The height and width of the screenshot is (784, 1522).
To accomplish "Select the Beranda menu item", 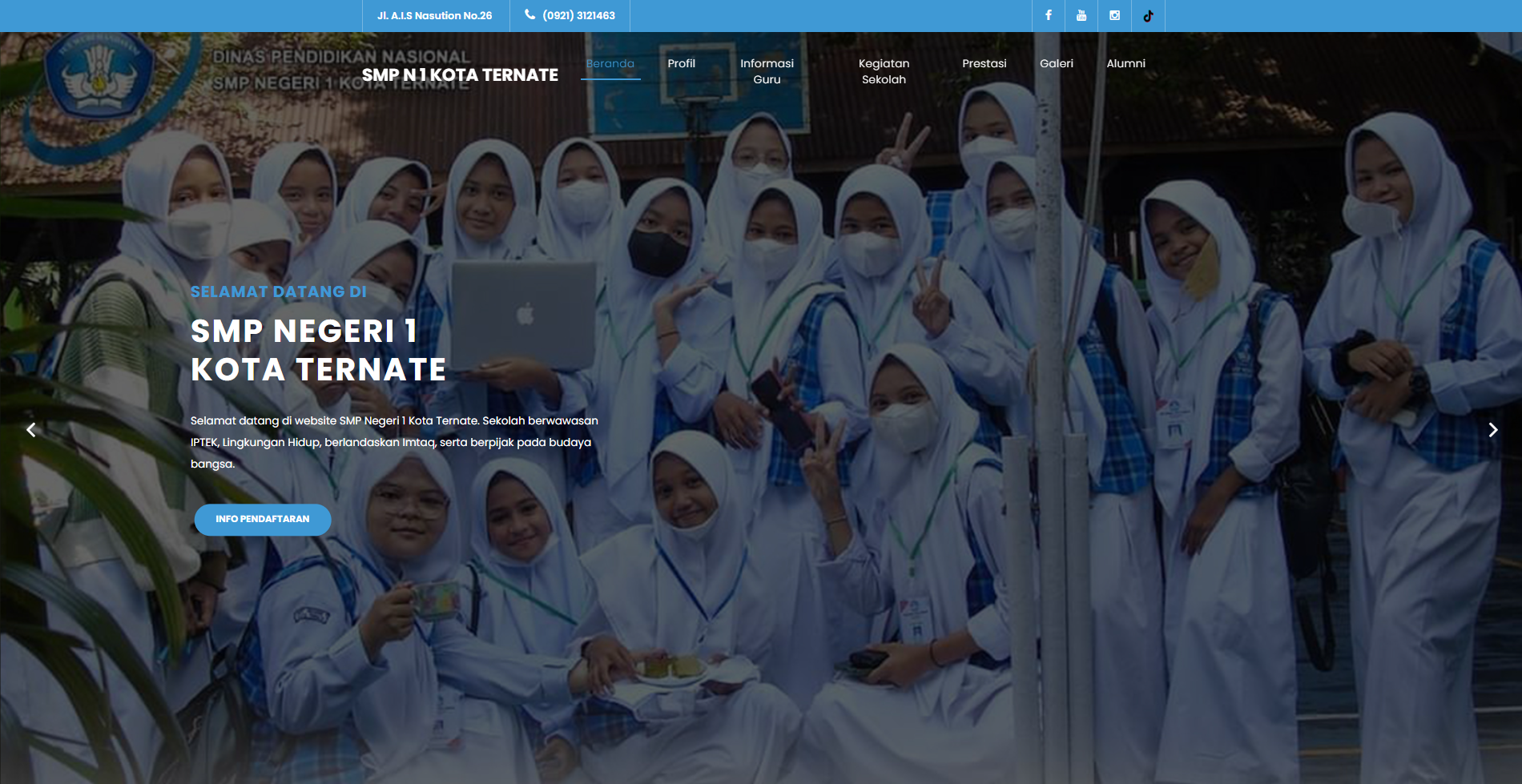I will 610,63.
